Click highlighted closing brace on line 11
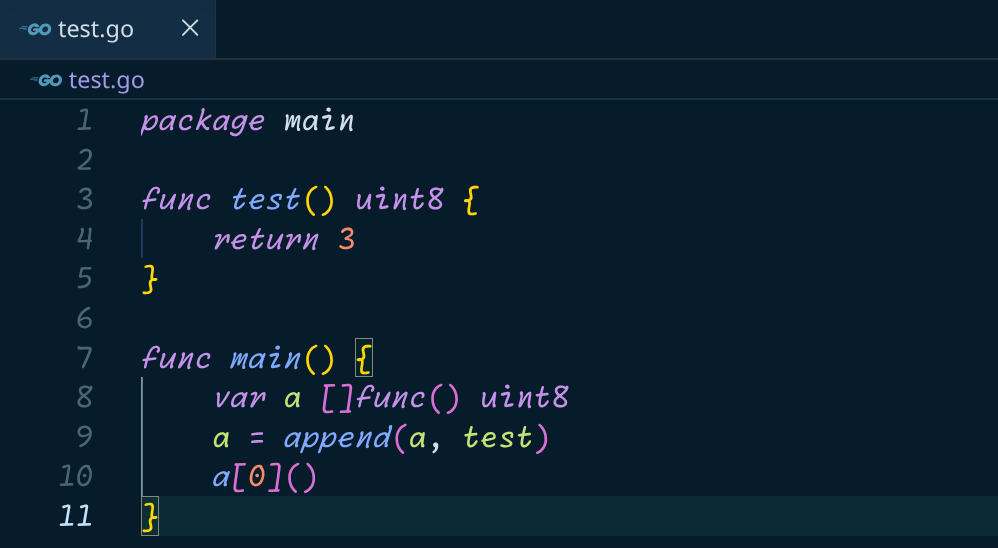This screenshot has height=548, width=998. (150, 516)
